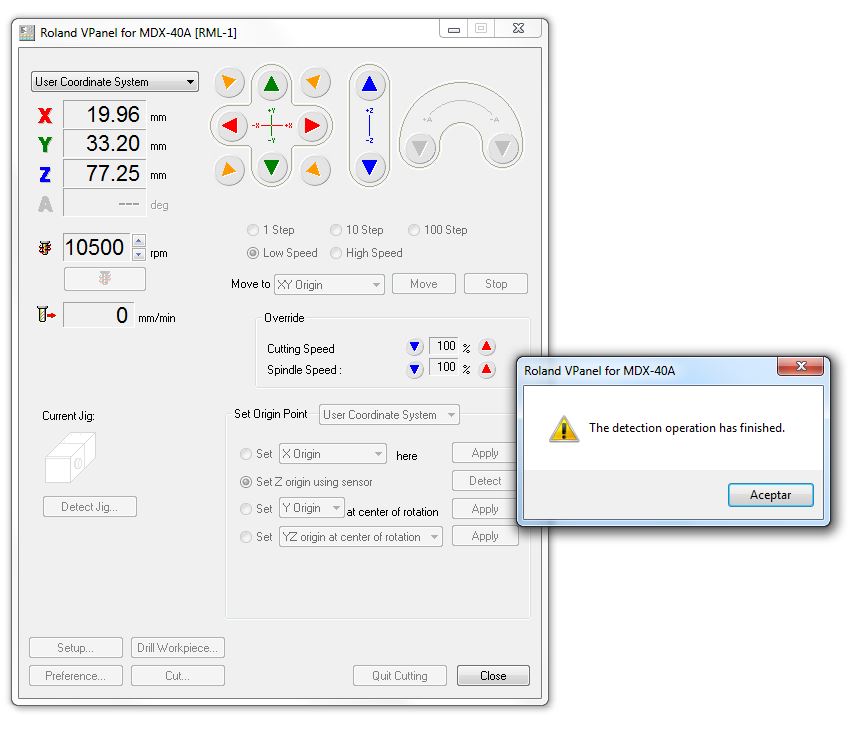Click Apply next to X Origin here
Image resolution: width=849 pixels, height=742 pixels.
[x=485, y=453]
